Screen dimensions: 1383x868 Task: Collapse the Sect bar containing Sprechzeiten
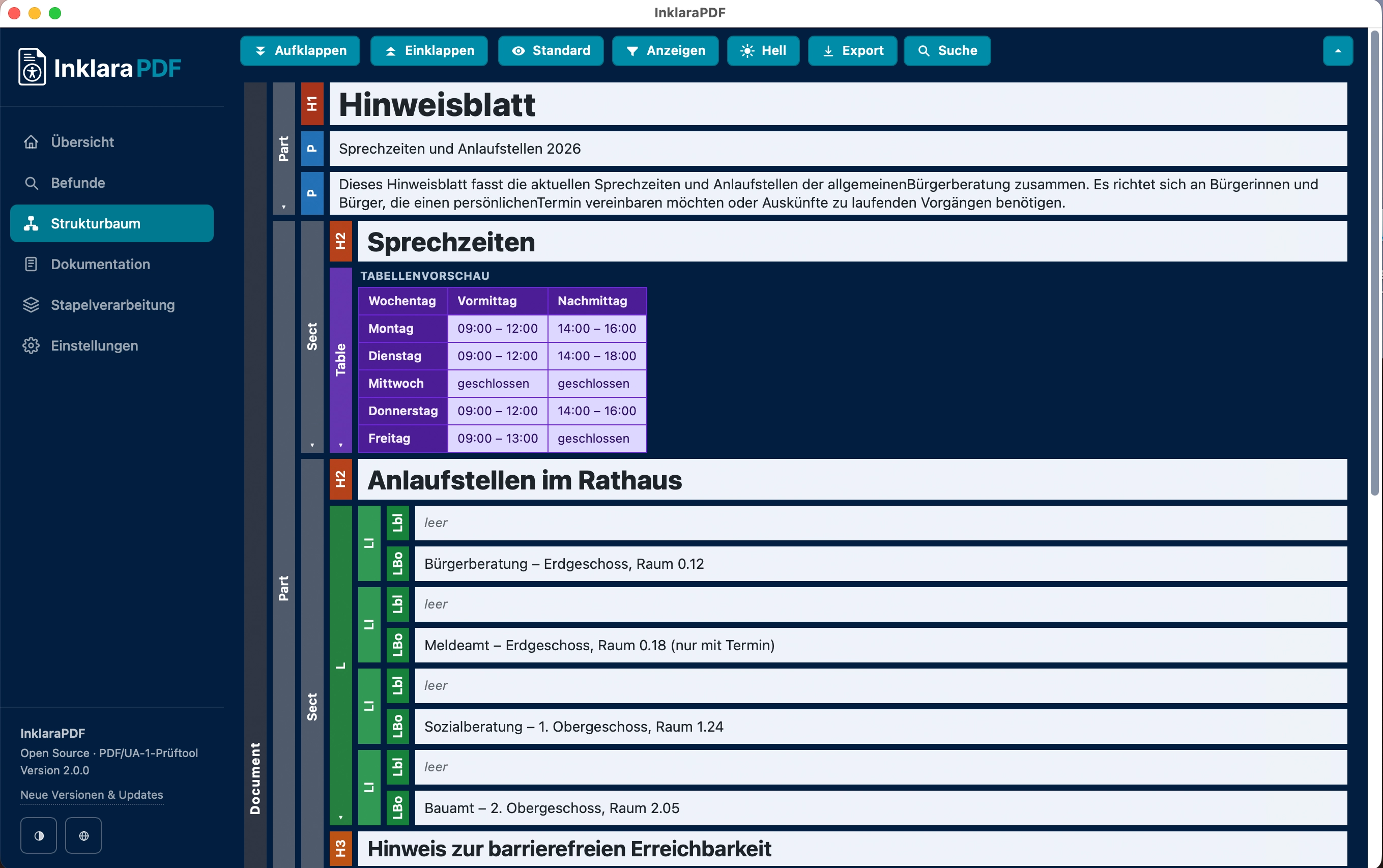coord(312,336)
